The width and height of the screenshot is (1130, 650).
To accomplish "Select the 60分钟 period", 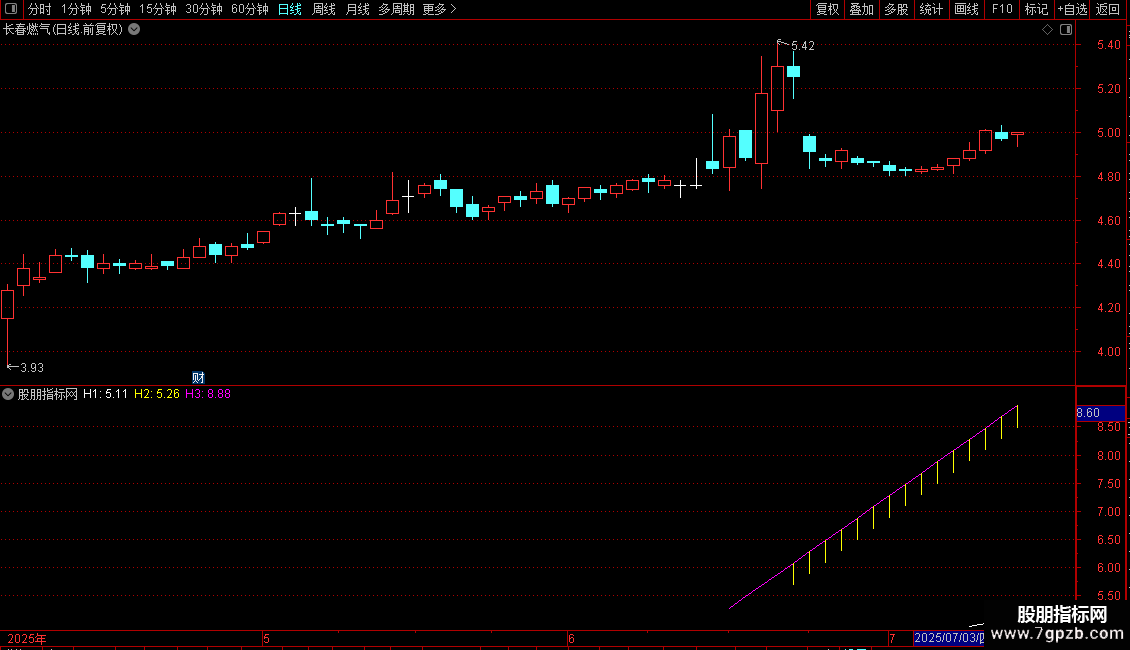I will (249, 9).
